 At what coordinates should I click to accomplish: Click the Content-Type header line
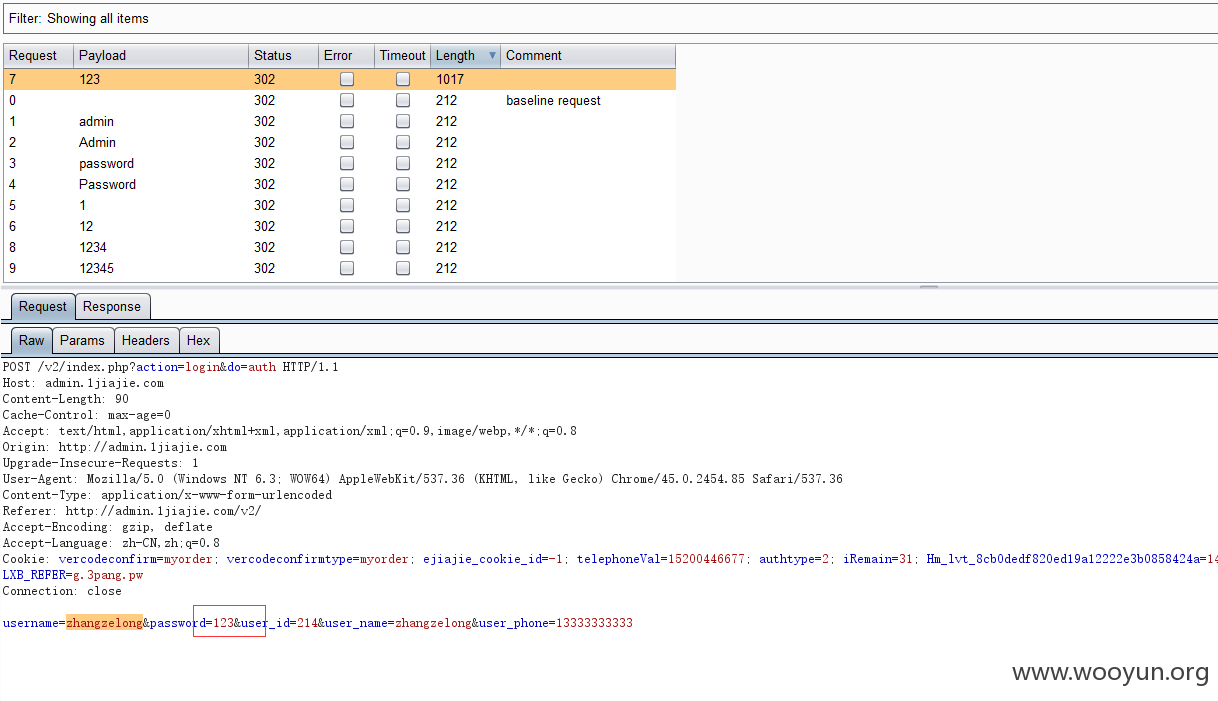pos(167,495)
